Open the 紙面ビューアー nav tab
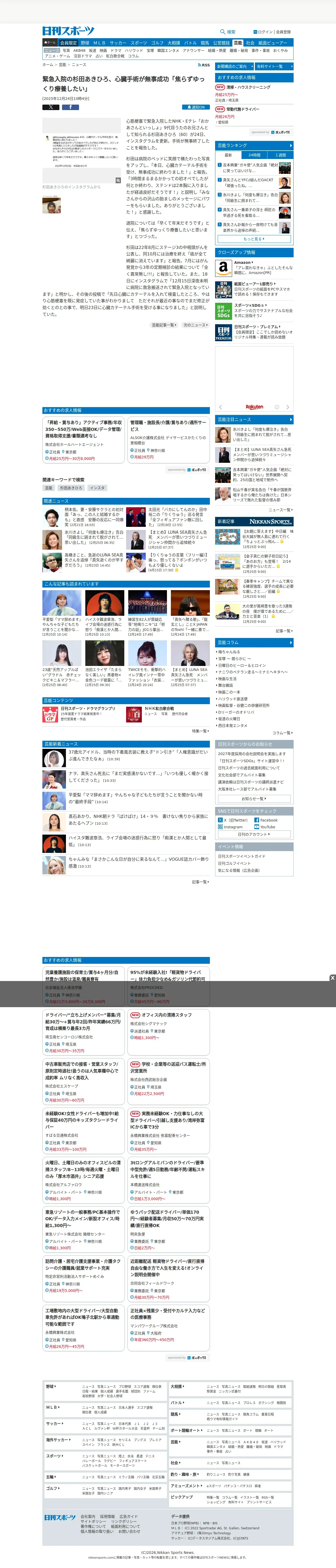 [x=273, y=43]
